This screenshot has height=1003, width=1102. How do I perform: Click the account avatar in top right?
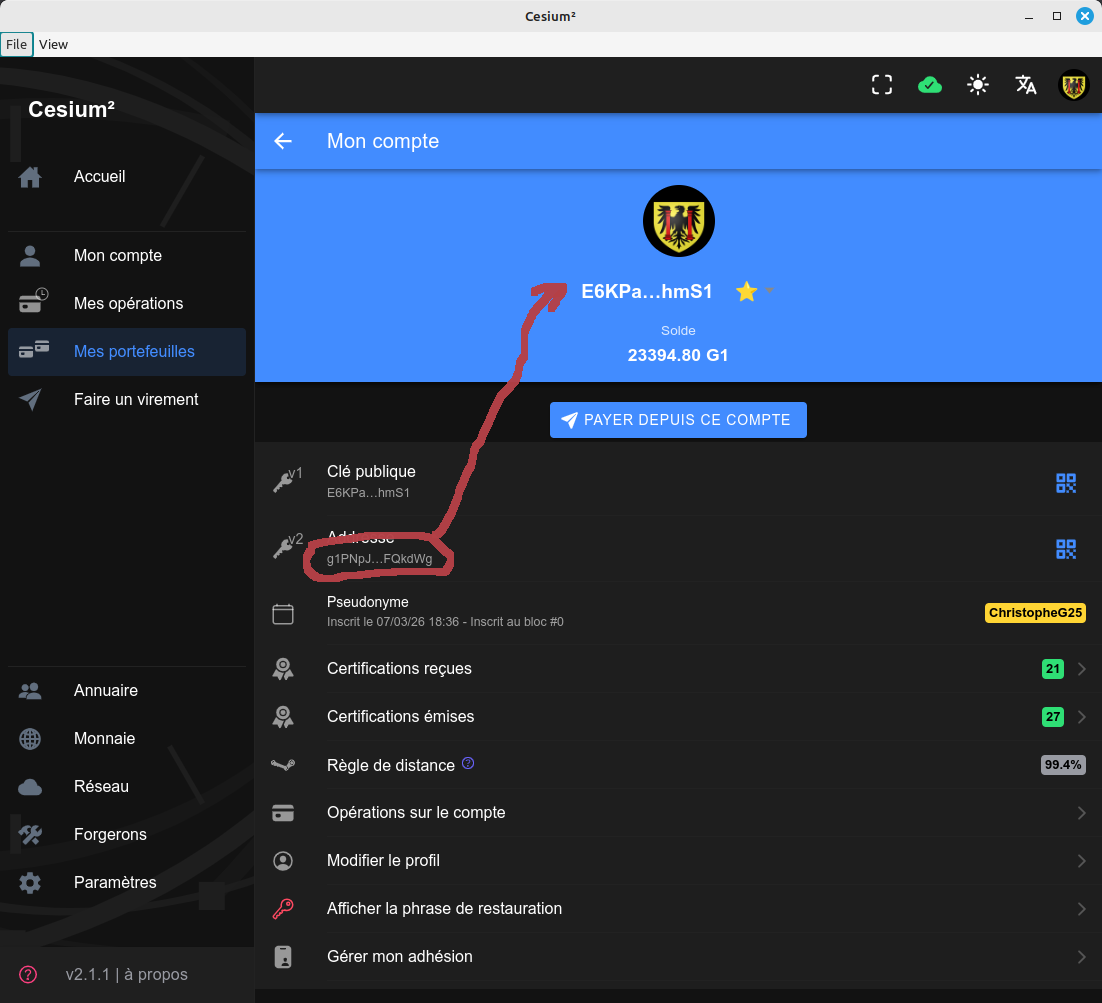(x=1074, y=85)
